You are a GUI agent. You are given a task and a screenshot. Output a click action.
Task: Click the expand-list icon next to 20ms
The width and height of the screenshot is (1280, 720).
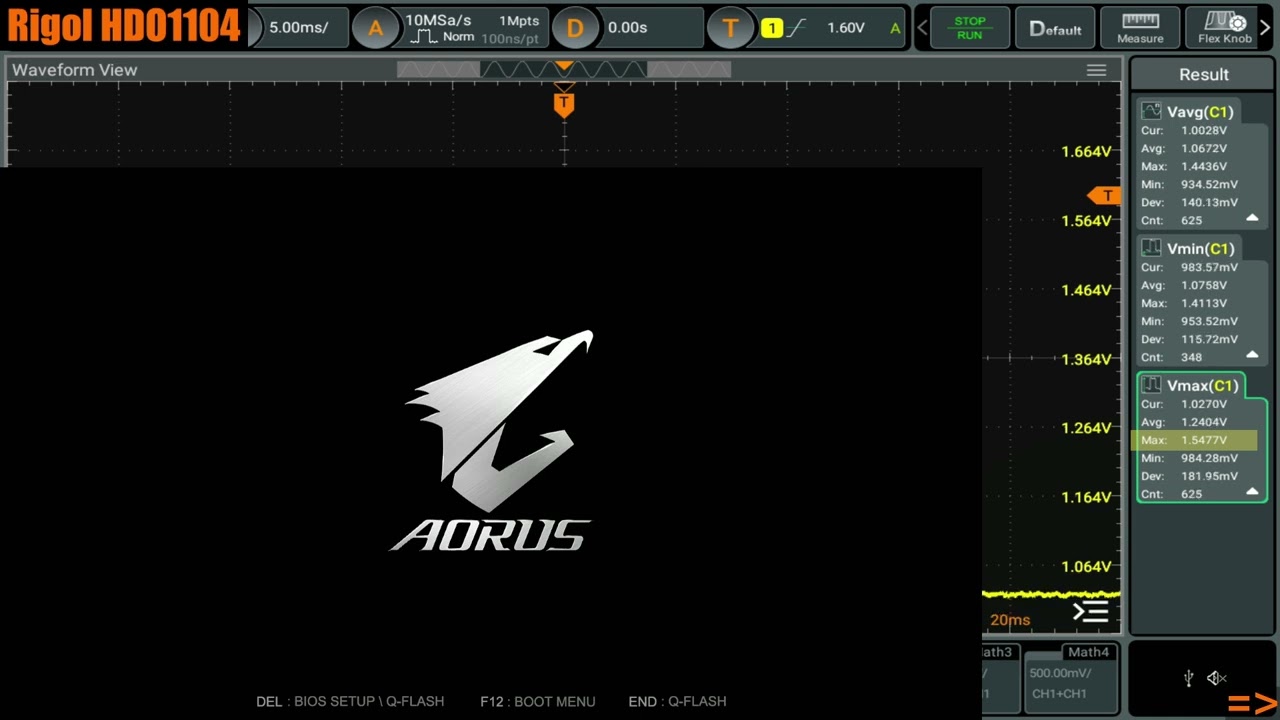coord(1091,612)
